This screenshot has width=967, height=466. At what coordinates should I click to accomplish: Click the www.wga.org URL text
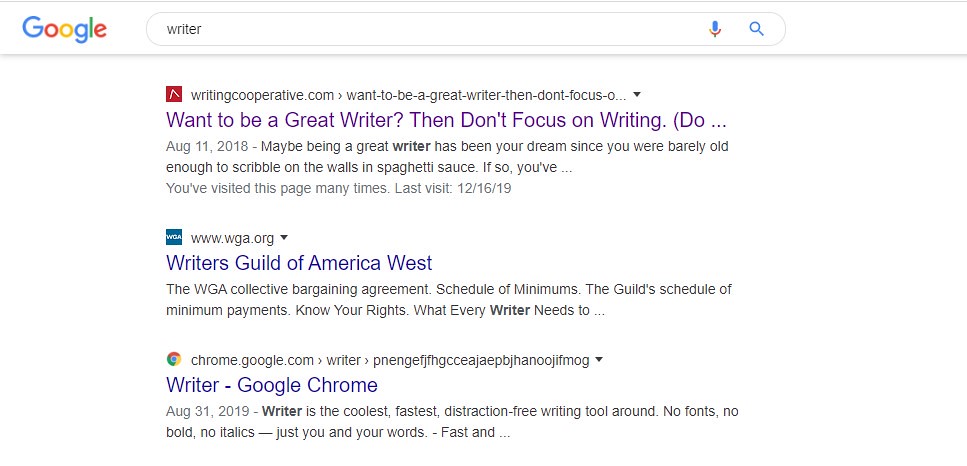[232, 239]
